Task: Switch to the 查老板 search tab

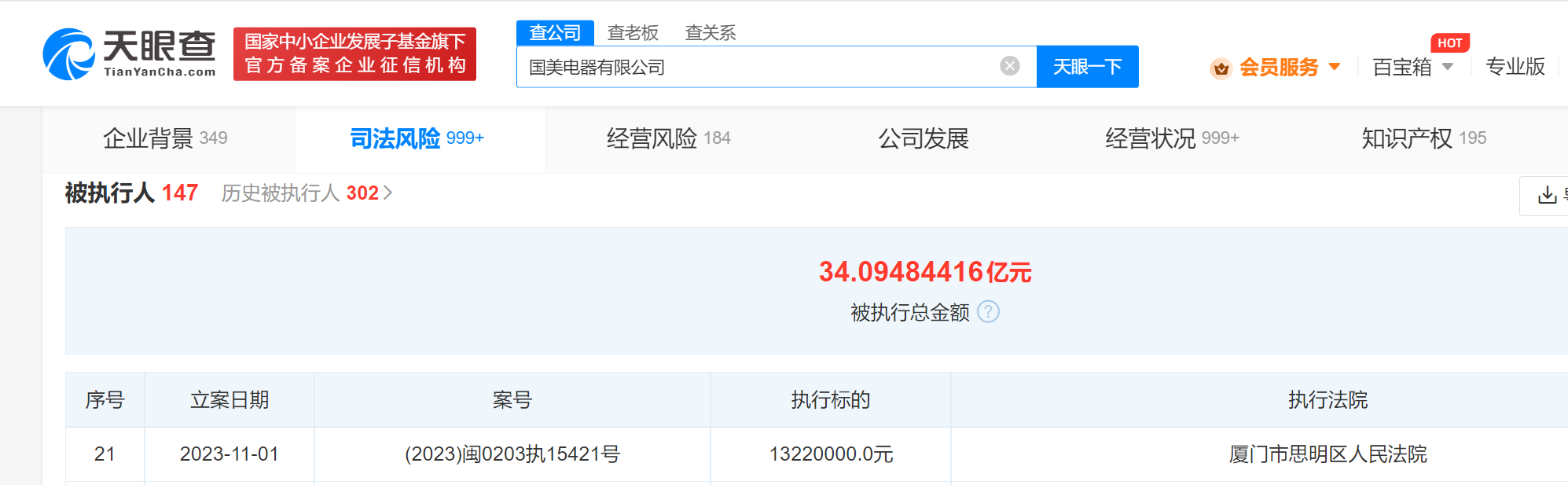Action: (x=633, y=32)
